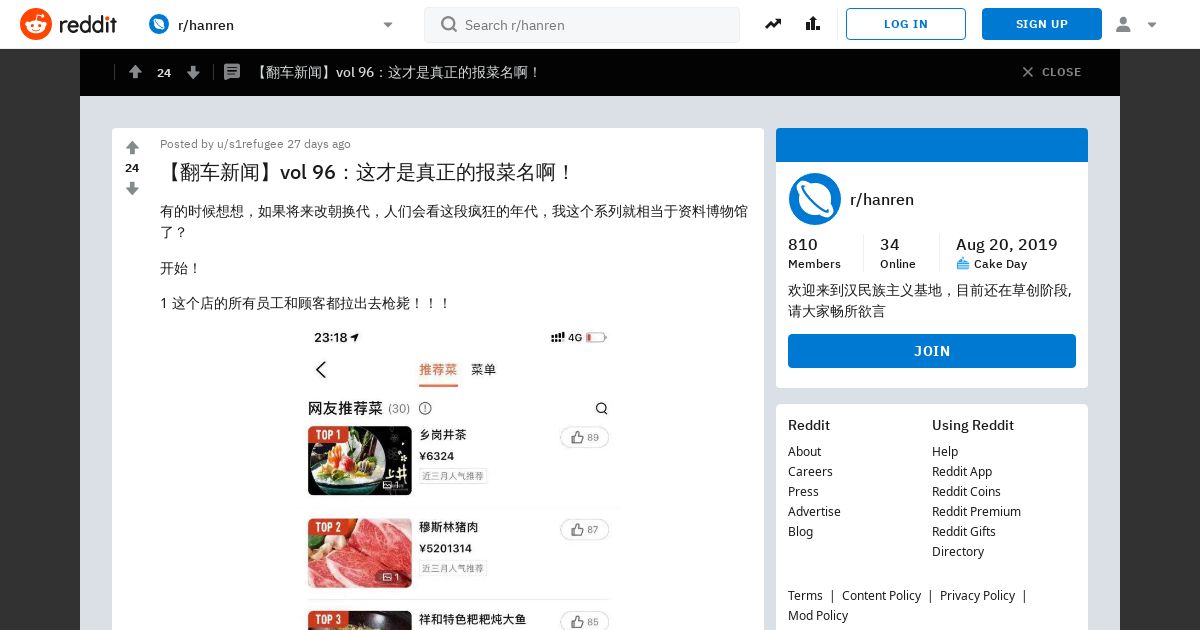Screen dimensions: 1200x630
Task: Open the Blog link
Action: [800, 531]
